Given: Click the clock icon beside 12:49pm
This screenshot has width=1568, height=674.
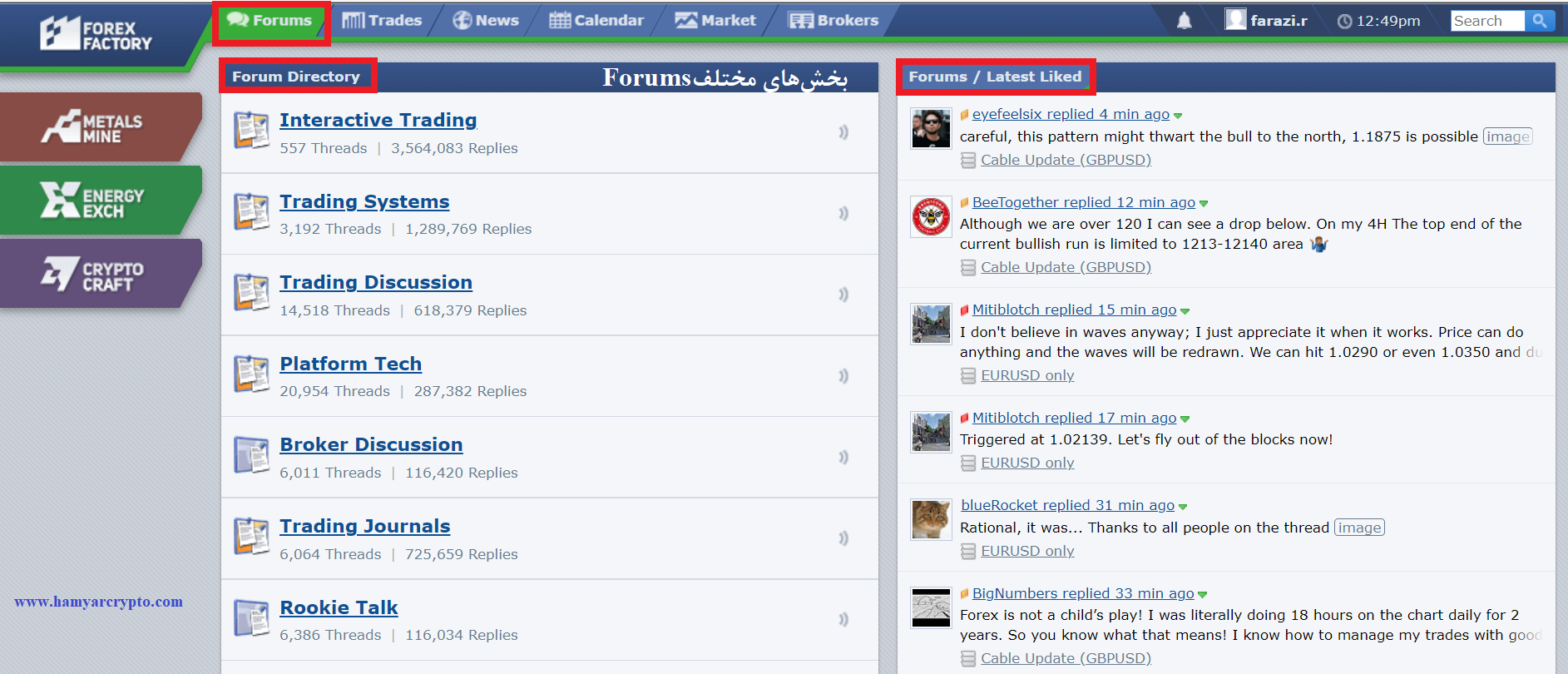Looking at the screenshot, I should point(1344,22).
